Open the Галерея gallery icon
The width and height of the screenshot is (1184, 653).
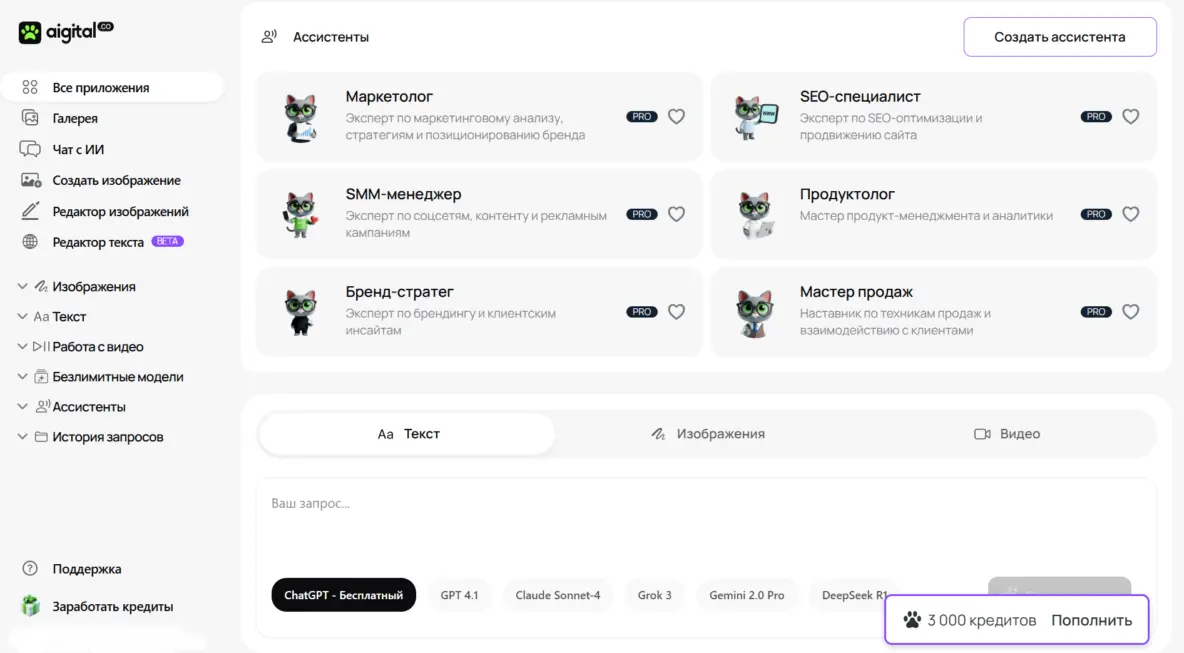(x=31, y=118)
